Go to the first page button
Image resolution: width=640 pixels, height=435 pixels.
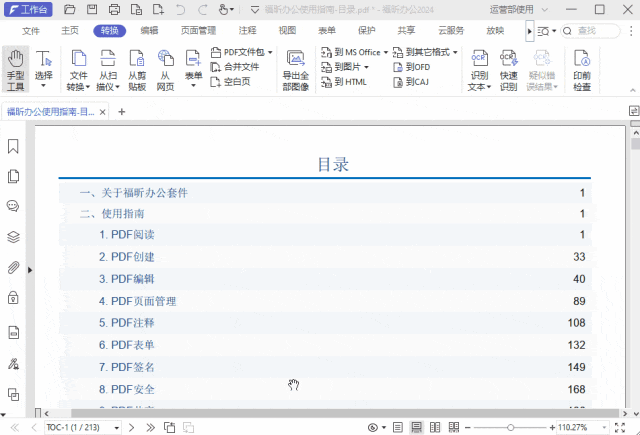click(x=15, y=427)
